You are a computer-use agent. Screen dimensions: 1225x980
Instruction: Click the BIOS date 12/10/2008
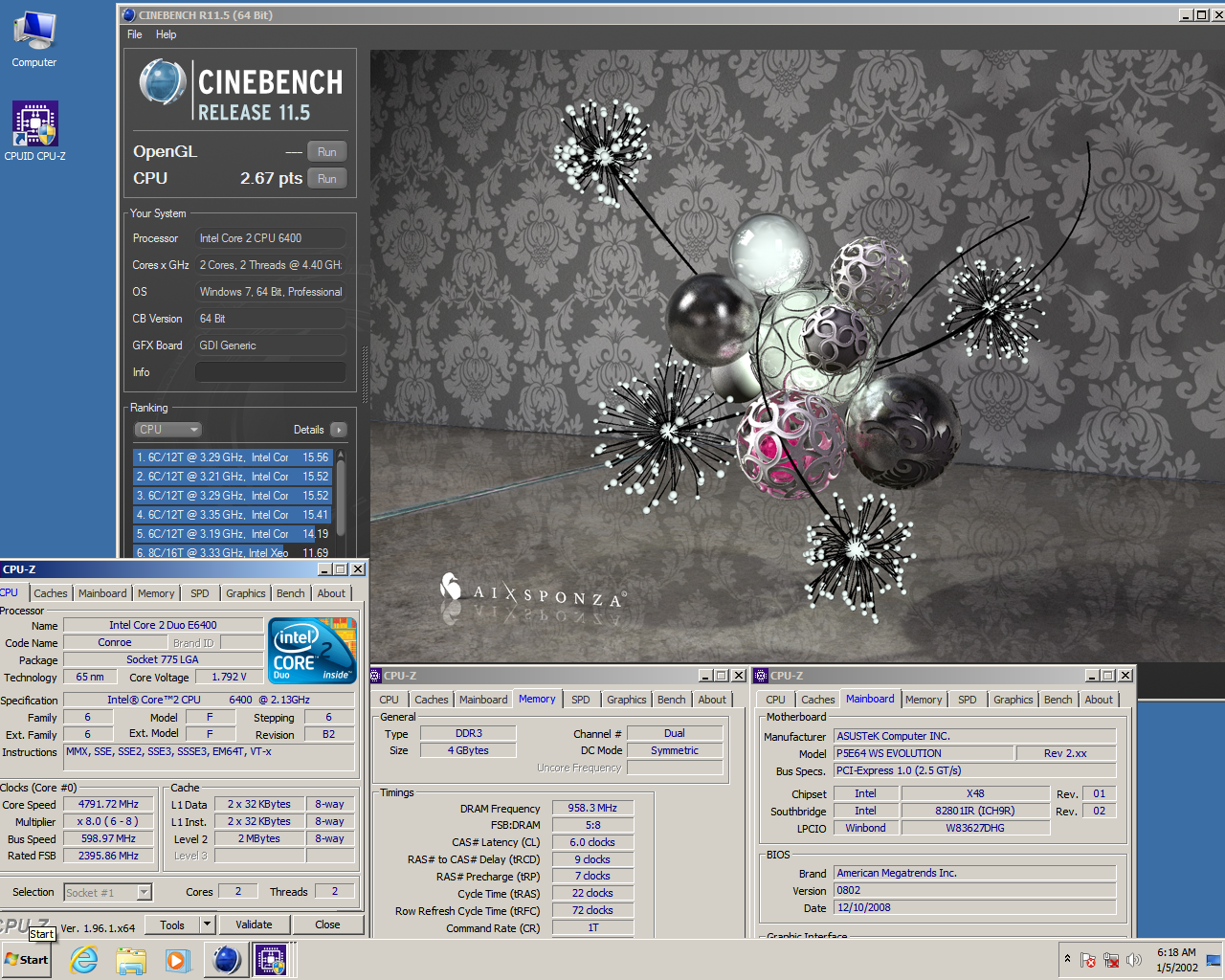[974, 907]
